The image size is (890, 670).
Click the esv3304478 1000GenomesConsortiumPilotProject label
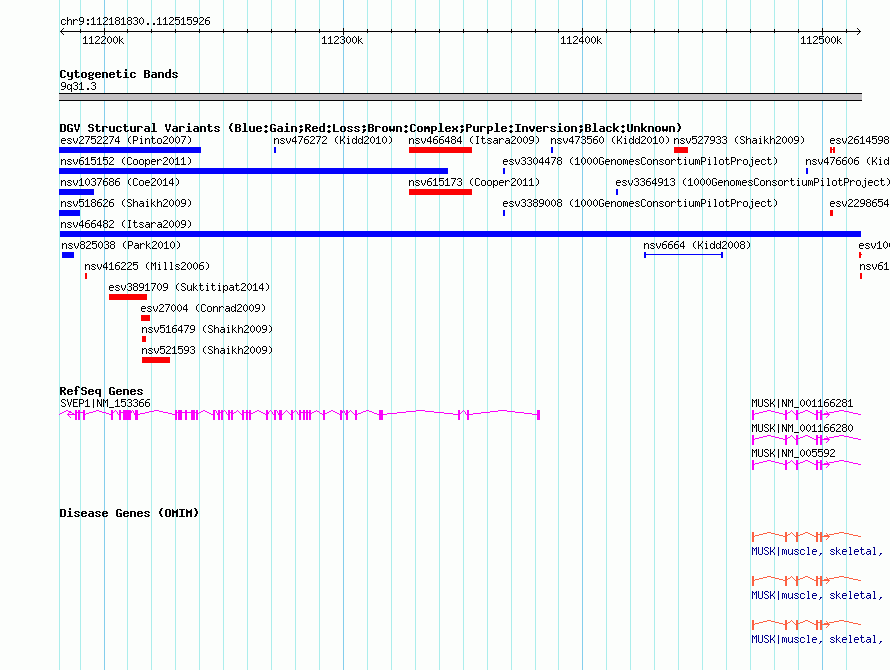[x=640, y=161]
